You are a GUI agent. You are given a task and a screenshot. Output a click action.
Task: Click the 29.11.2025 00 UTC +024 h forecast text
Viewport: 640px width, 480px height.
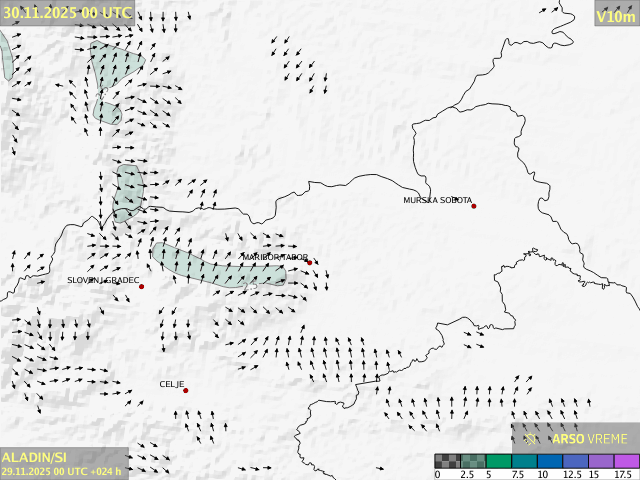tap(62, 471)
